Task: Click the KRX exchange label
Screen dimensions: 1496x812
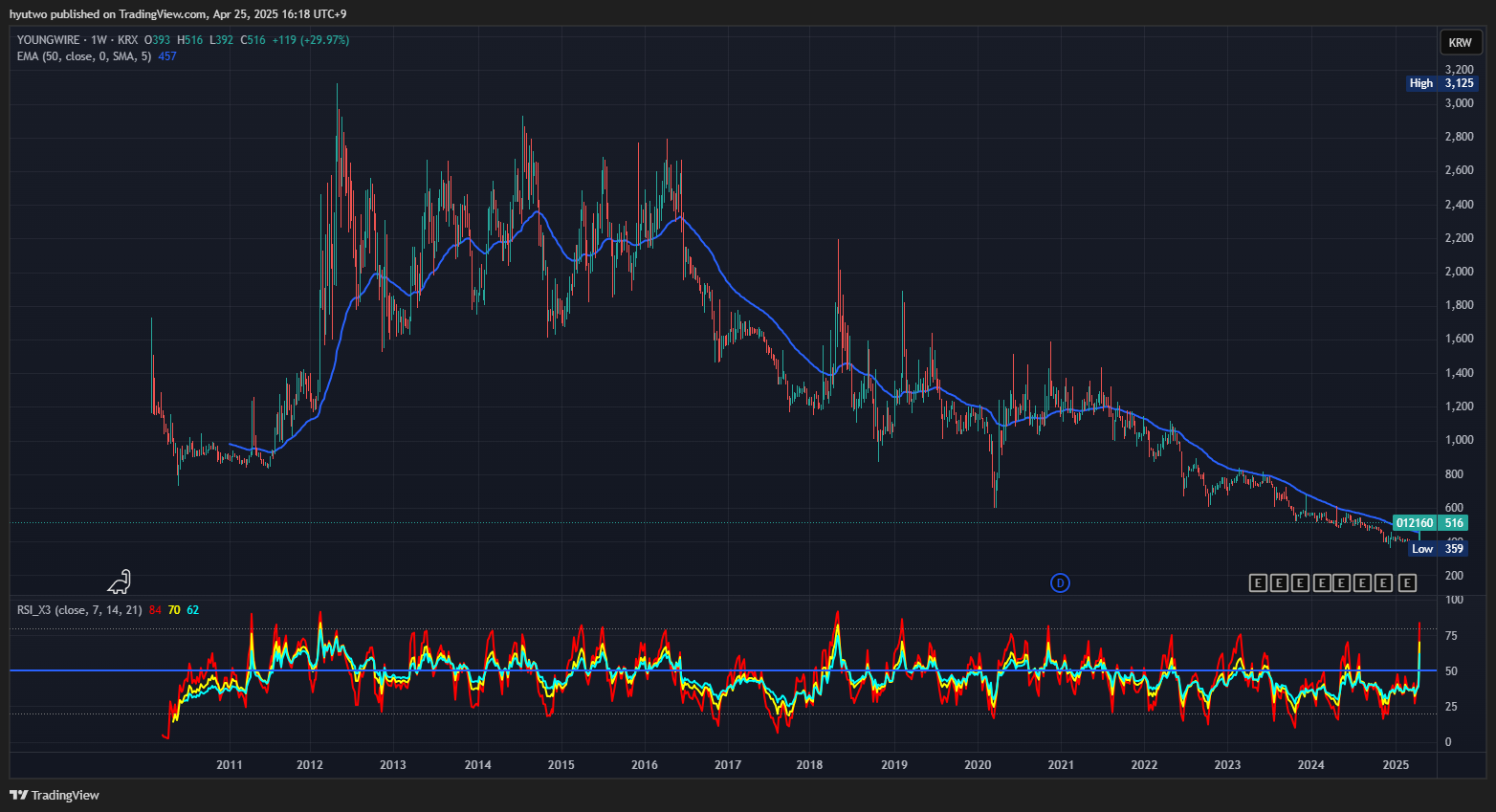Action: (127, 40)
